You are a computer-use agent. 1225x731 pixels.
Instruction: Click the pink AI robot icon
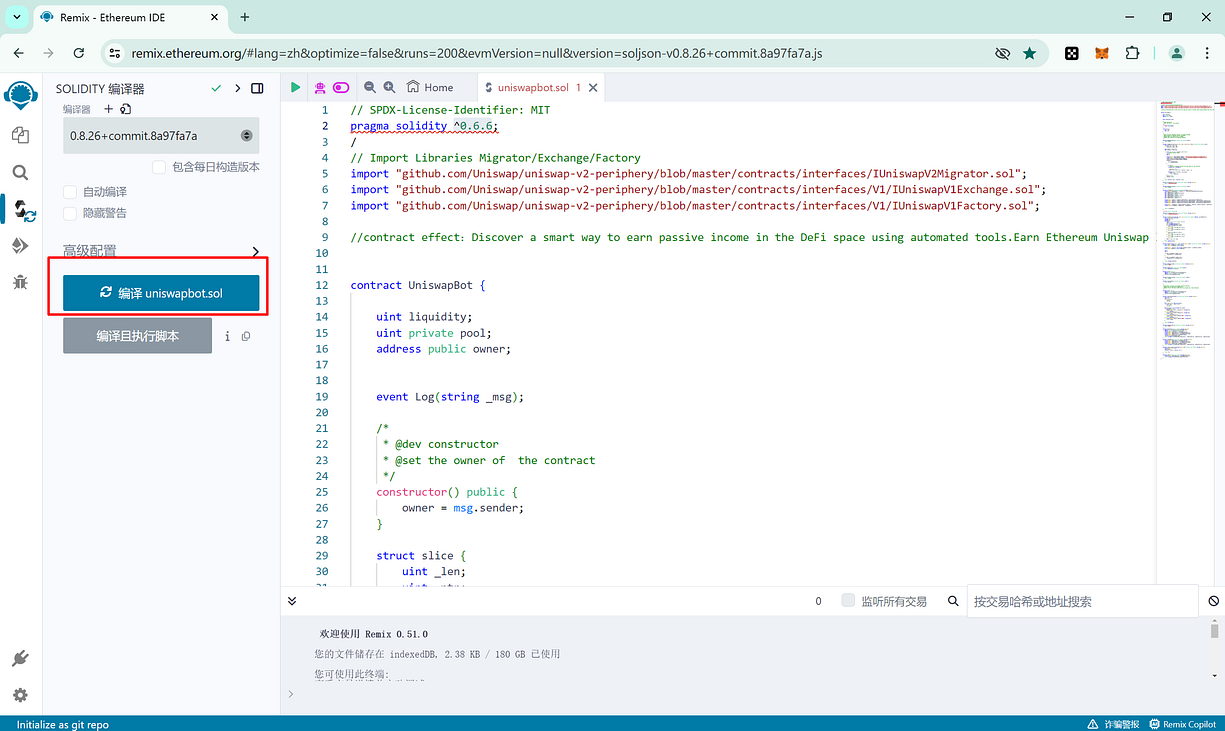point(320,88)
